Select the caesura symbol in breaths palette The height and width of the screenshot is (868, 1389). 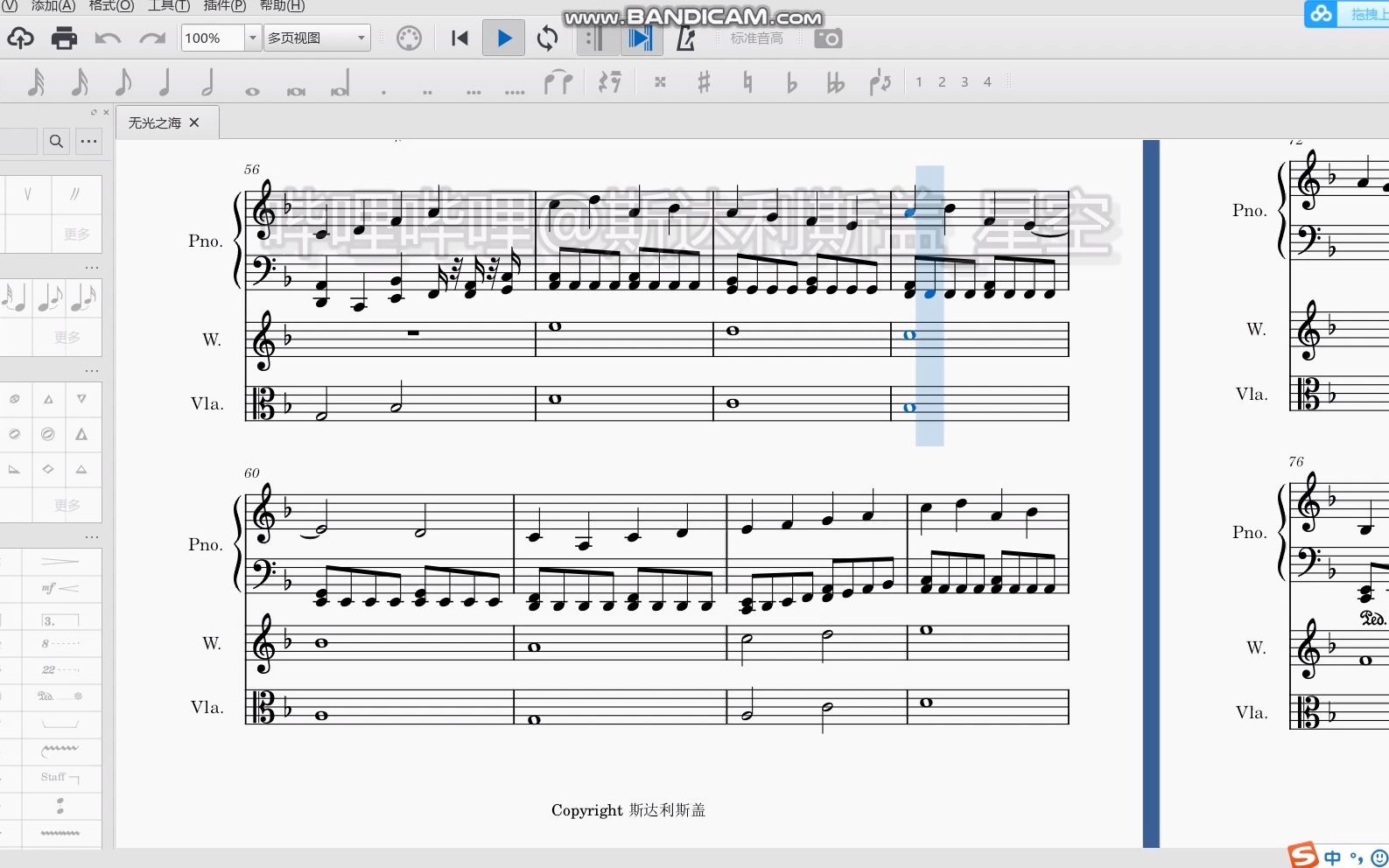pyautogui.click(x=75, y=194)
